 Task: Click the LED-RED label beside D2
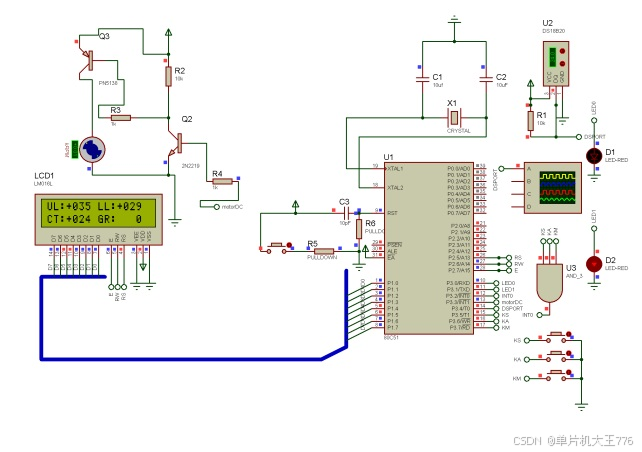point(617,268)
